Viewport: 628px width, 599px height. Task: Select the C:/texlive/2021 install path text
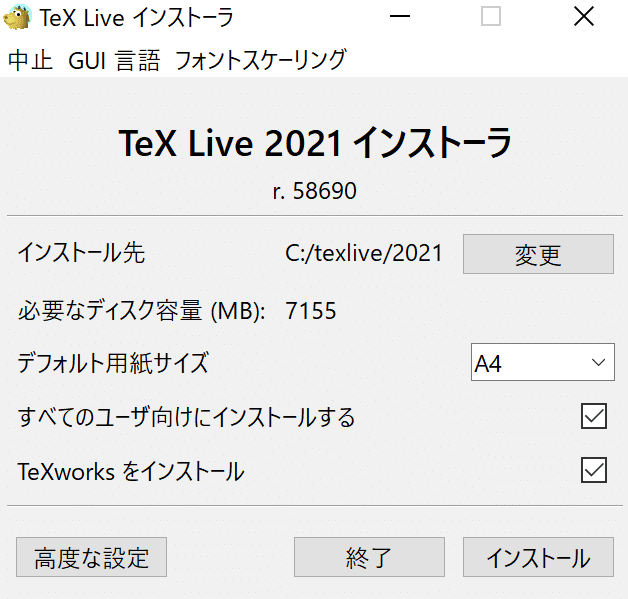point(364,253)
